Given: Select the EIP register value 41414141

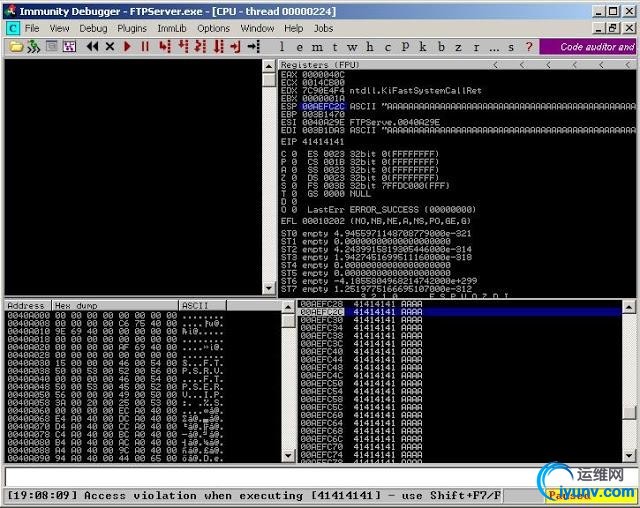Looking at the screenshot, I should [323, 142].
